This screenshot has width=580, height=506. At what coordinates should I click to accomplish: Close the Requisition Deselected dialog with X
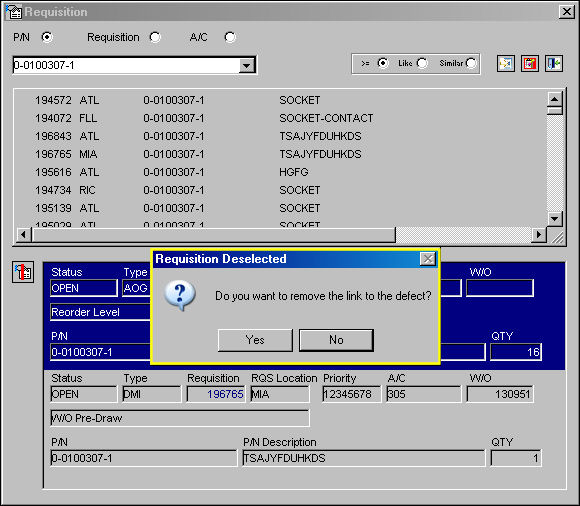428,259
